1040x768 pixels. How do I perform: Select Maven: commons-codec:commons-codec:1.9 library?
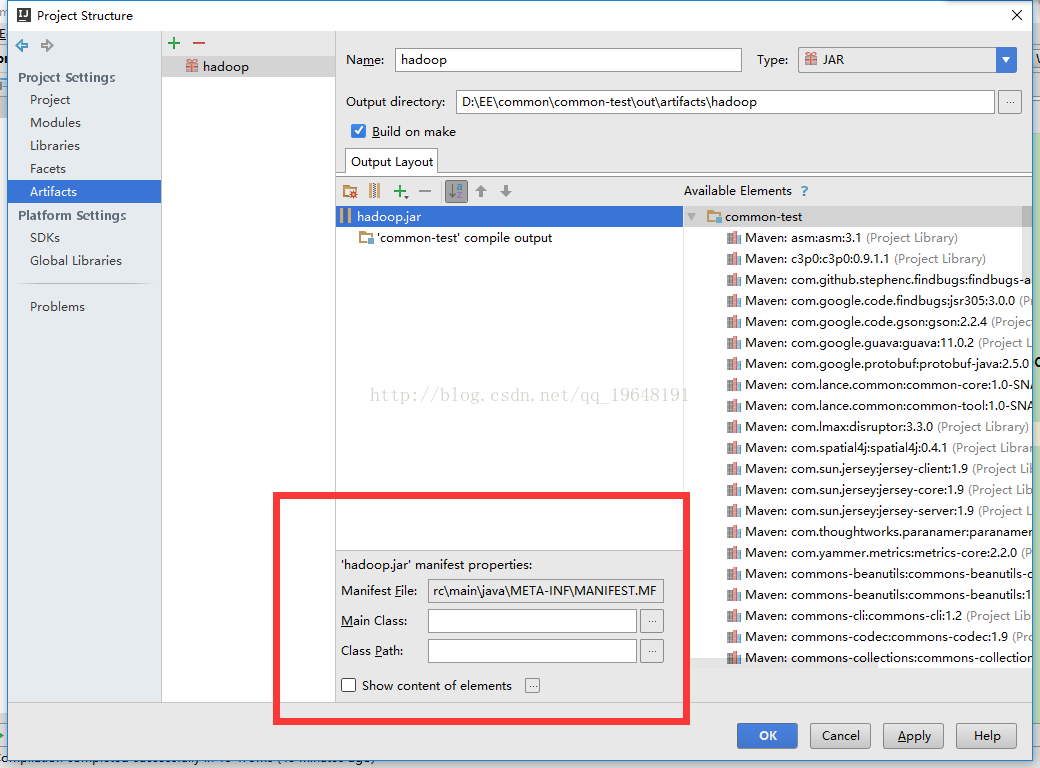click(x=878, y=637)
